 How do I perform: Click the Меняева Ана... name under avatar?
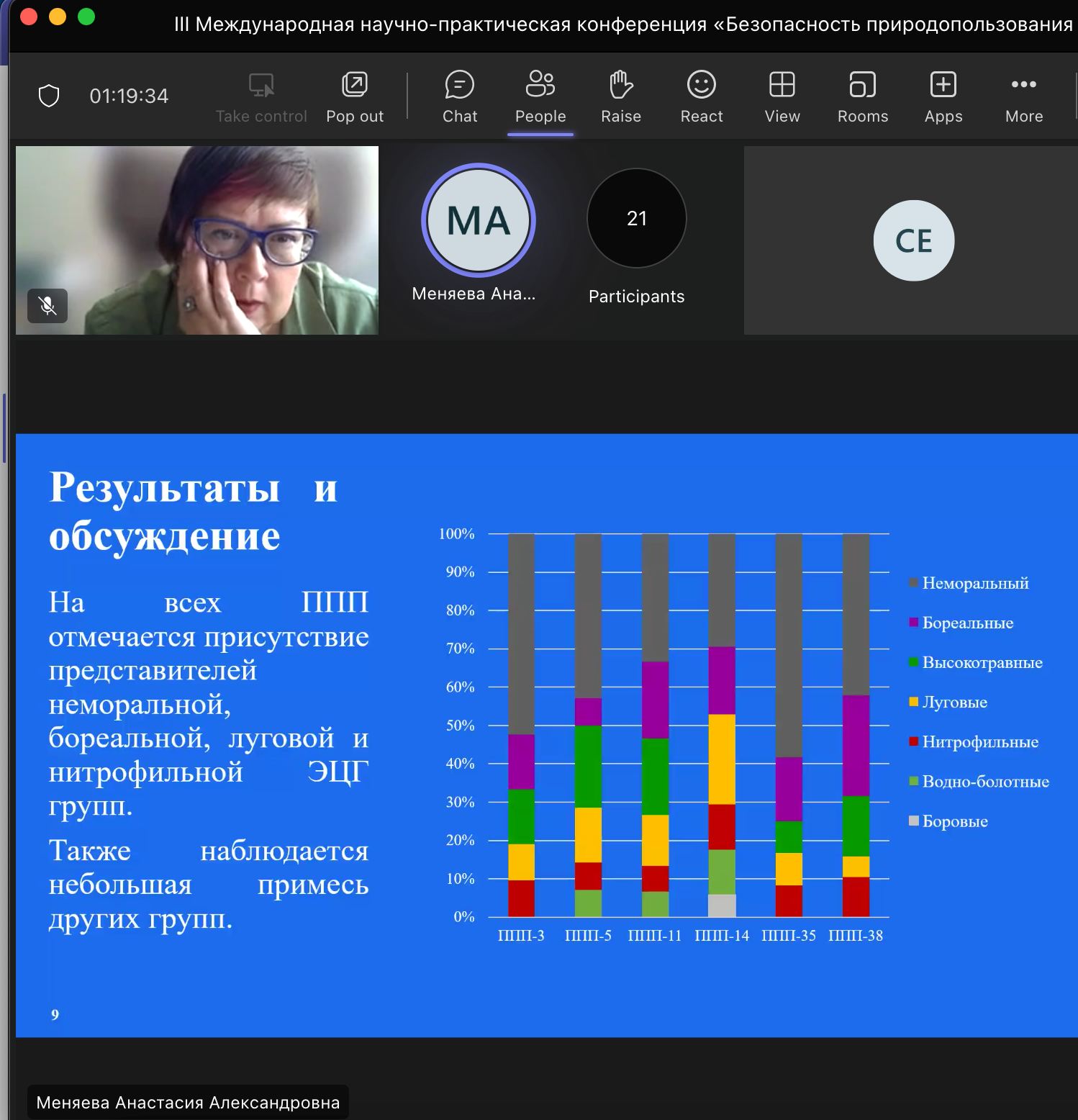tap(474, 294)
